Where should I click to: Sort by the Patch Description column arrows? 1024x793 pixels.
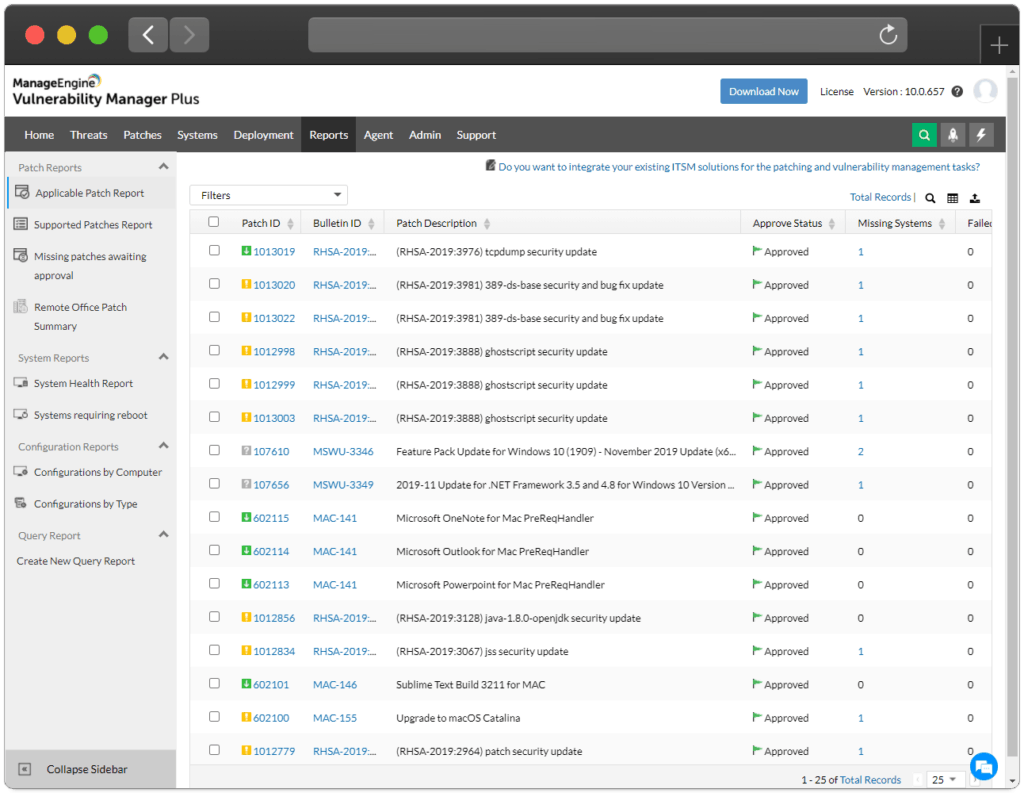click(x=487, y=224)
